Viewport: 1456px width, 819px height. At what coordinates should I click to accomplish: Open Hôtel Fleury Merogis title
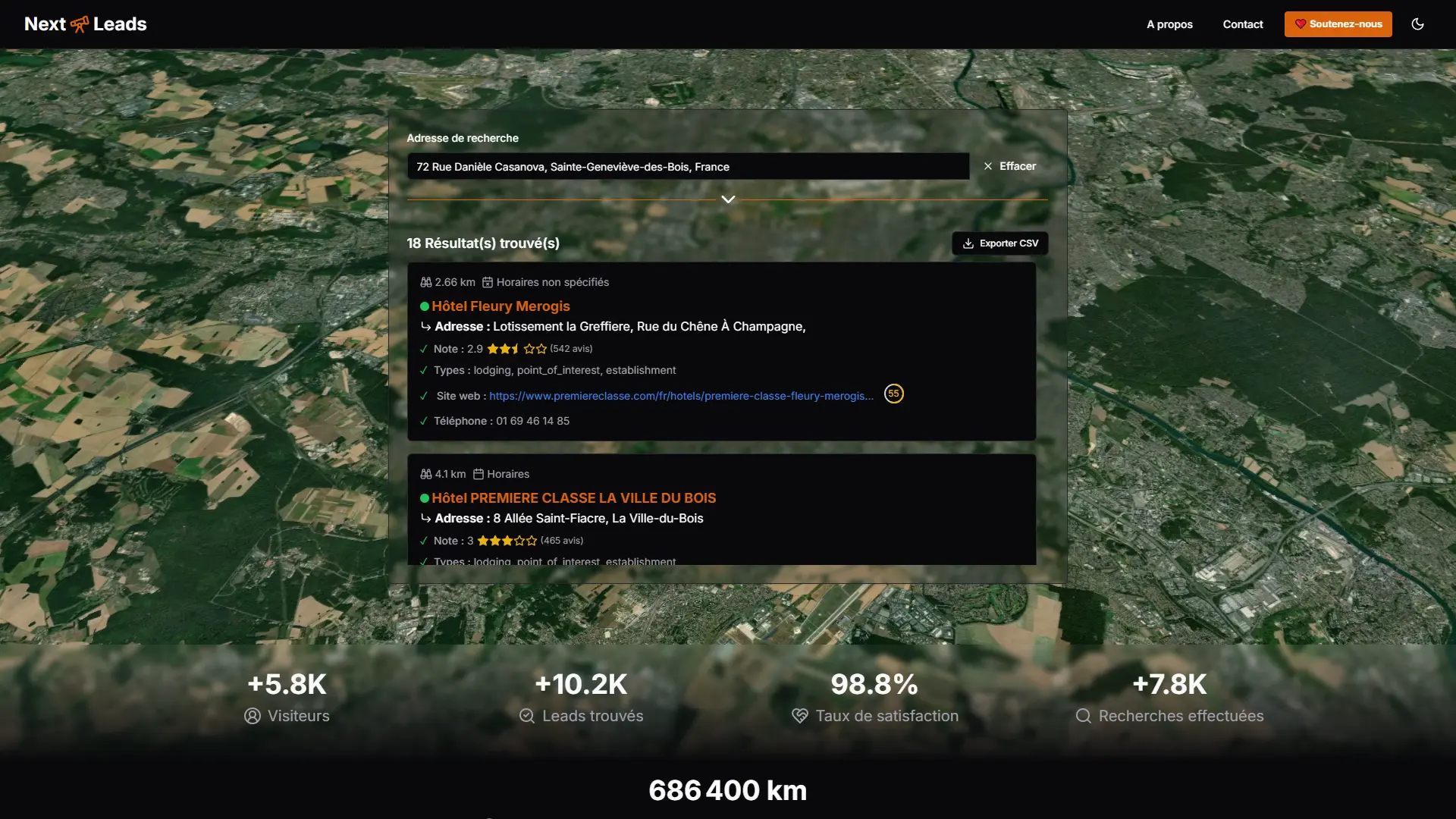pyautogui.click(x=500, y=306)
